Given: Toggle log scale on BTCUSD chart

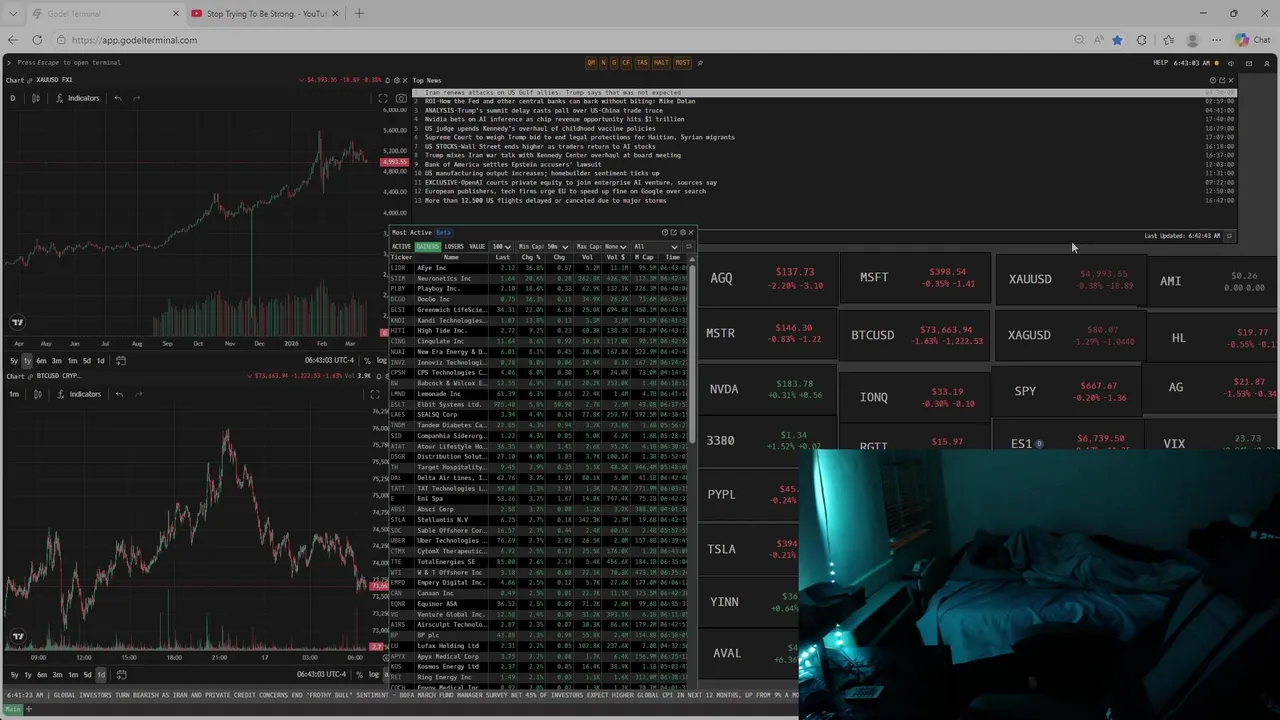Looking at the screenshot, I should (374, 674).
